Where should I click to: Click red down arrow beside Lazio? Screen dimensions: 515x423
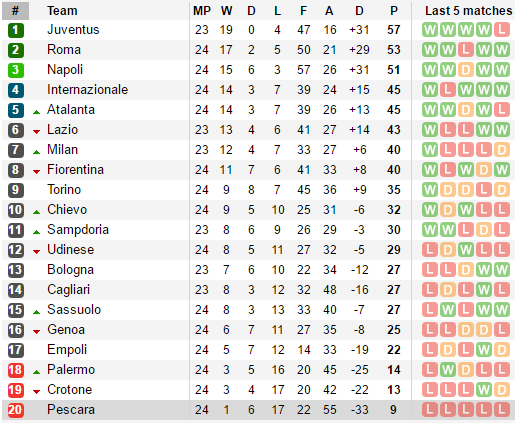point(37,132)
